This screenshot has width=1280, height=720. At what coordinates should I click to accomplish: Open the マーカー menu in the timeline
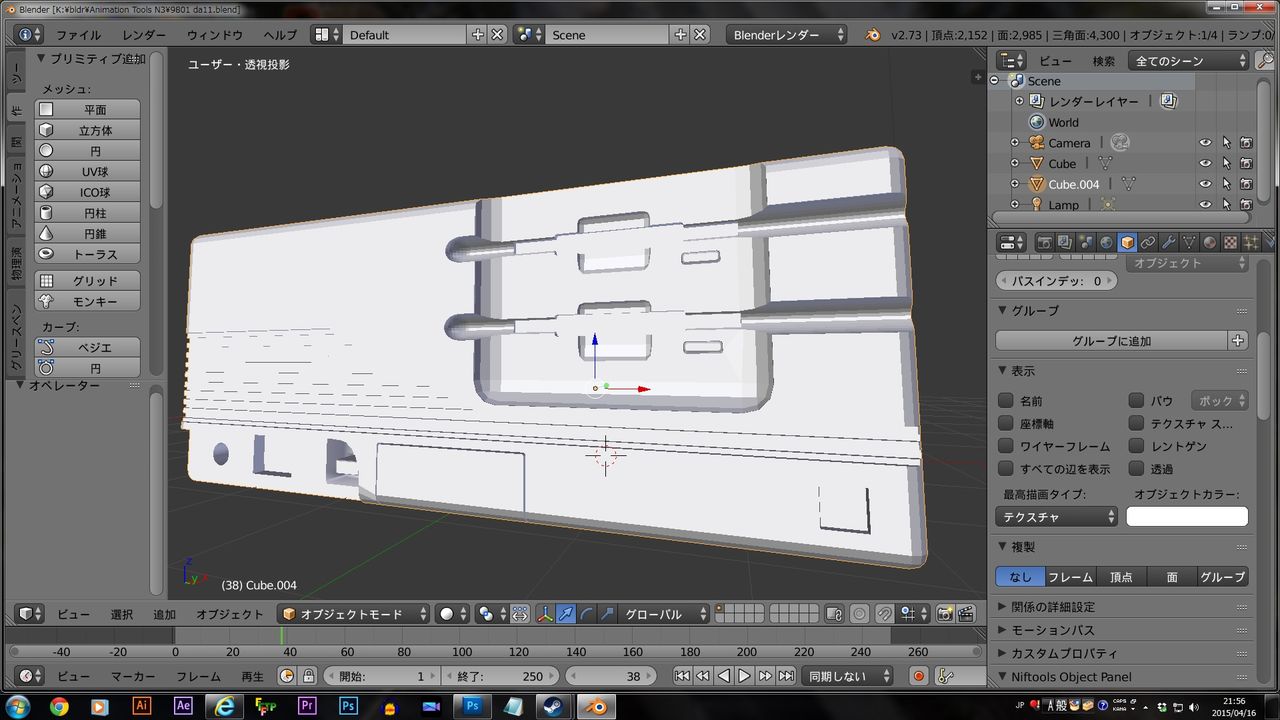[x=133, y=676]
